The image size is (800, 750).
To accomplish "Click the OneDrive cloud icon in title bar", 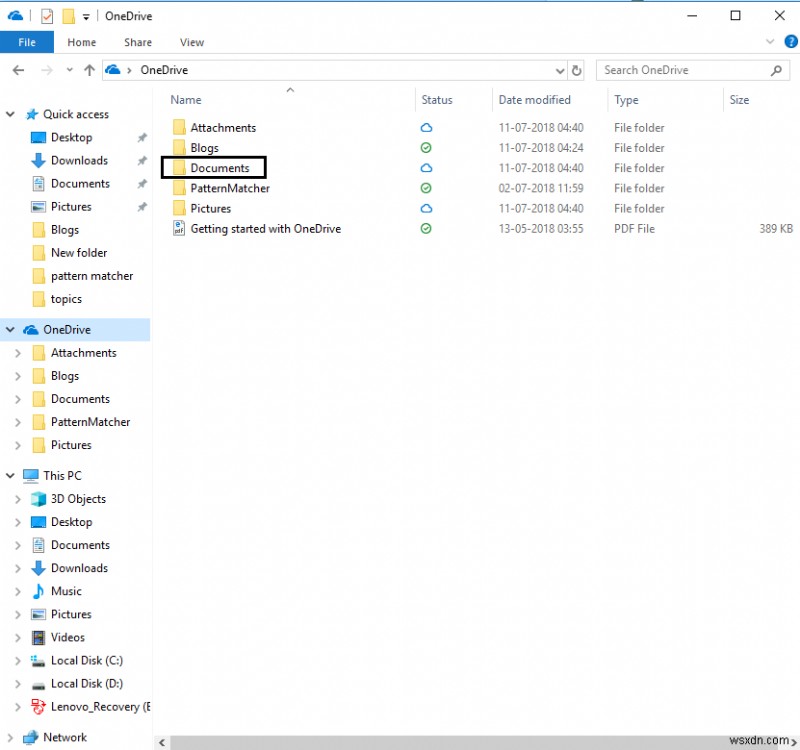I will pyautogui.click(x=15, y=15).
